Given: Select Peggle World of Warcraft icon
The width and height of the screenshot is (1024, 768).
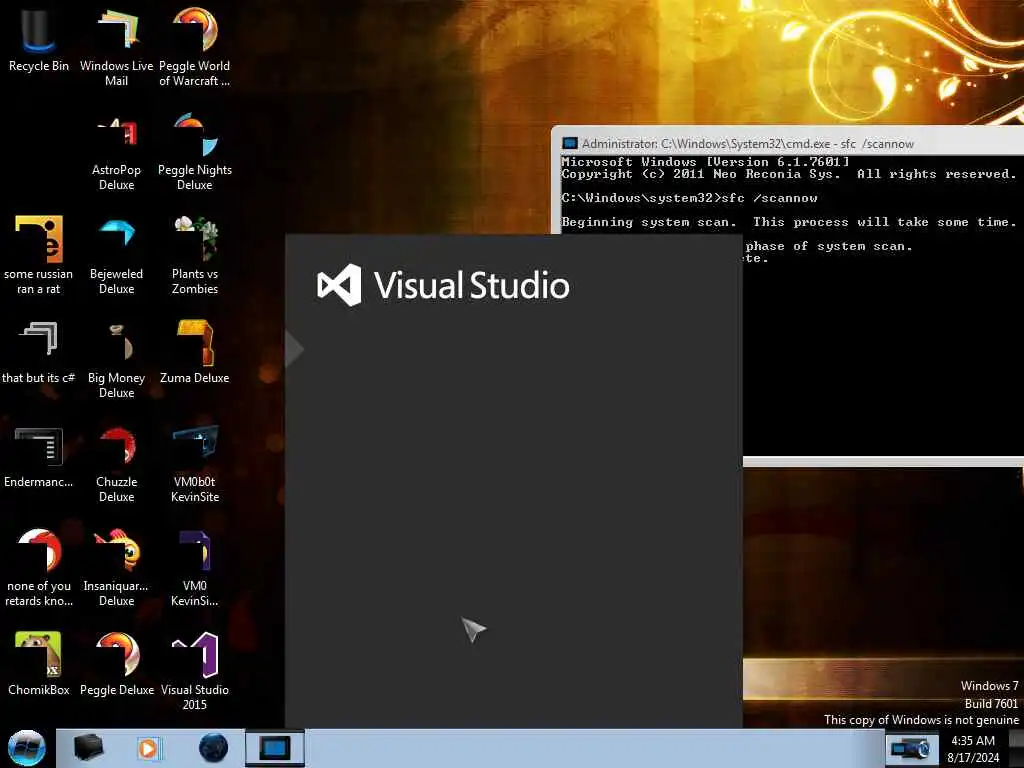Looking at the screenshot, I should click(x=195, y=47).
